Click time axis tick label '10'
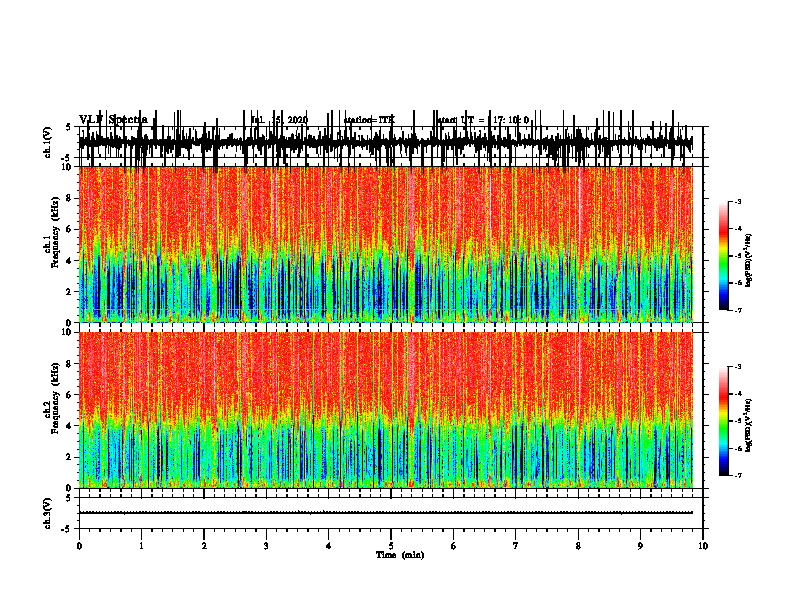The image size is (792, 612). point(703,546)
